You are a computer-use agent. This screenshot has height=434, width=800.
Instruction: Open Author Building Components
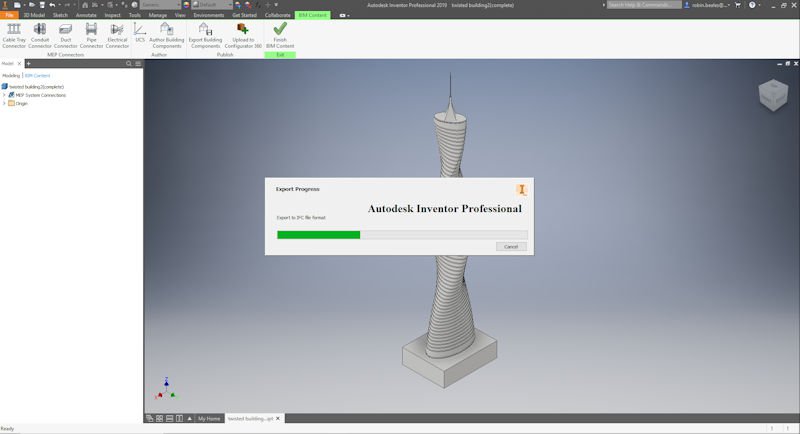[x=166, y=35]
